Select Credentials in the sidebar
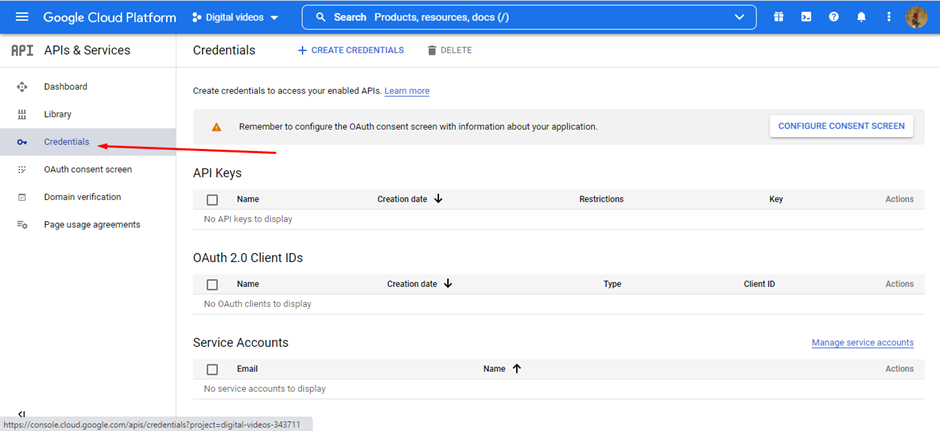The height and width of the screenshot is (431, 940). [x=67, y=142]
